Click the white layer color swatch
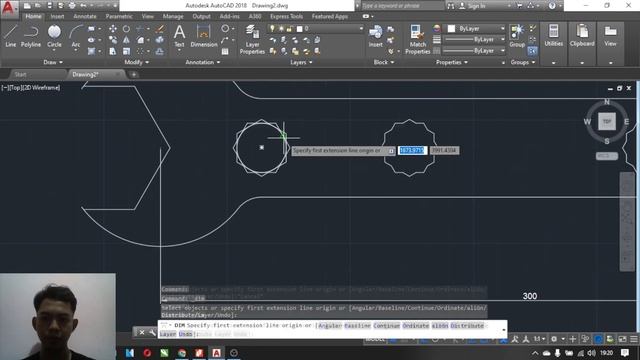 (300, 29)
